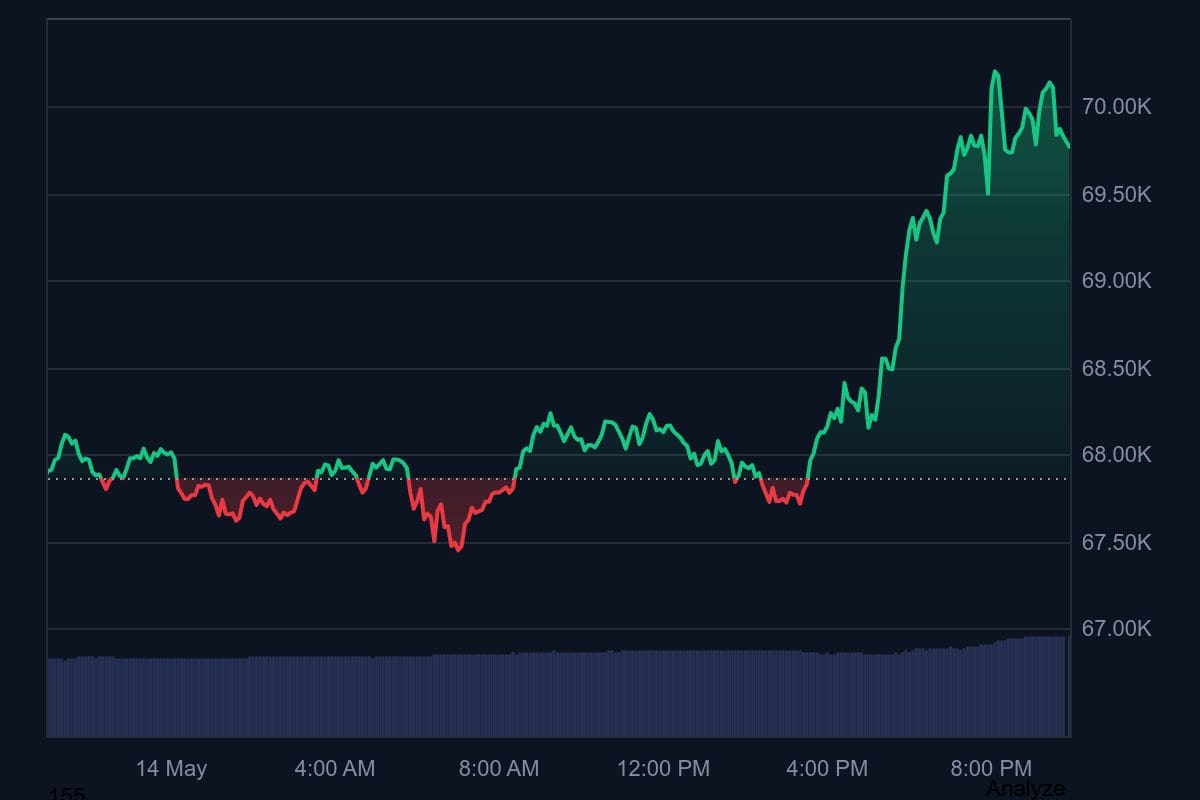
Task: Click the 8:00 PM time label
Action: coord(991,769)
